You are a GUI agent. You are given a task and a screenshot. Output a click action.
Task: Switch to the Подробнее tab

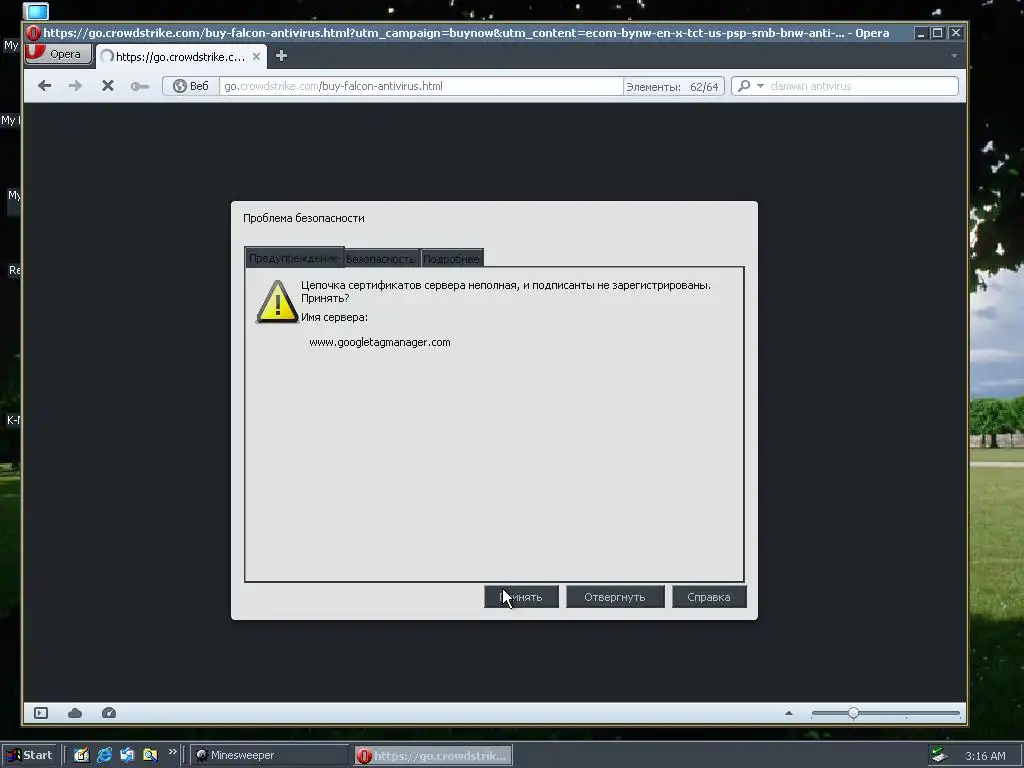click(451, 259)
